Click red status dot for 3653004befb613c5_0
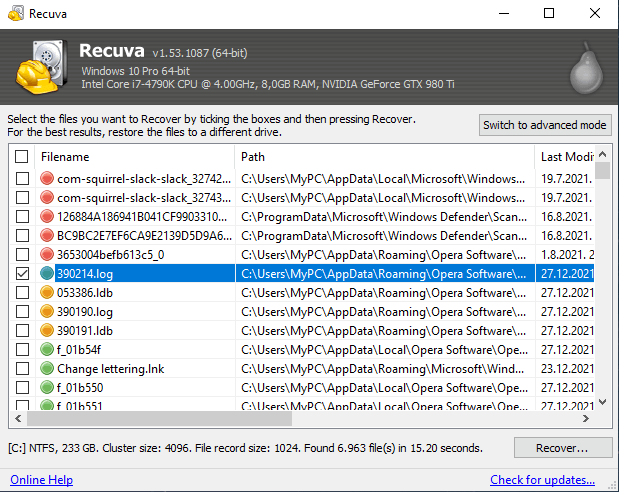This screenshot has height=492, width=619. [47, 254]
